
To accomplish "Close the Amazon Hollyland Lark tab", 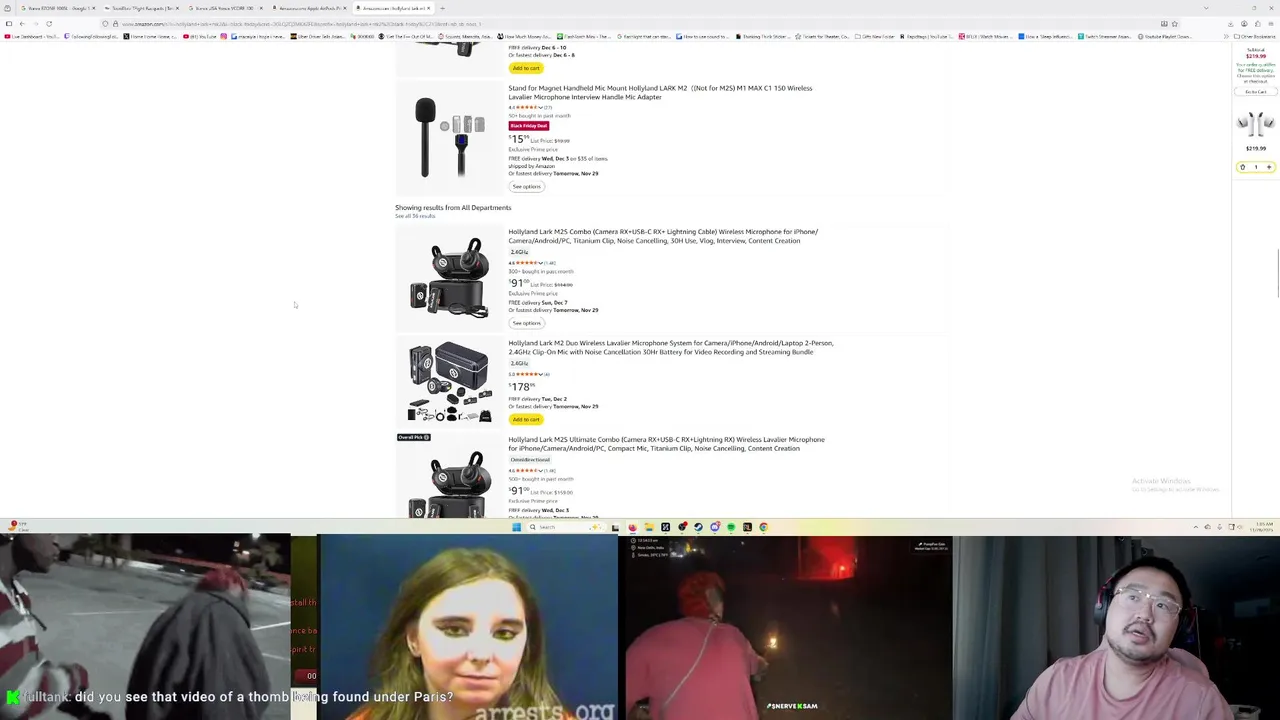I will tap(428, 8).
